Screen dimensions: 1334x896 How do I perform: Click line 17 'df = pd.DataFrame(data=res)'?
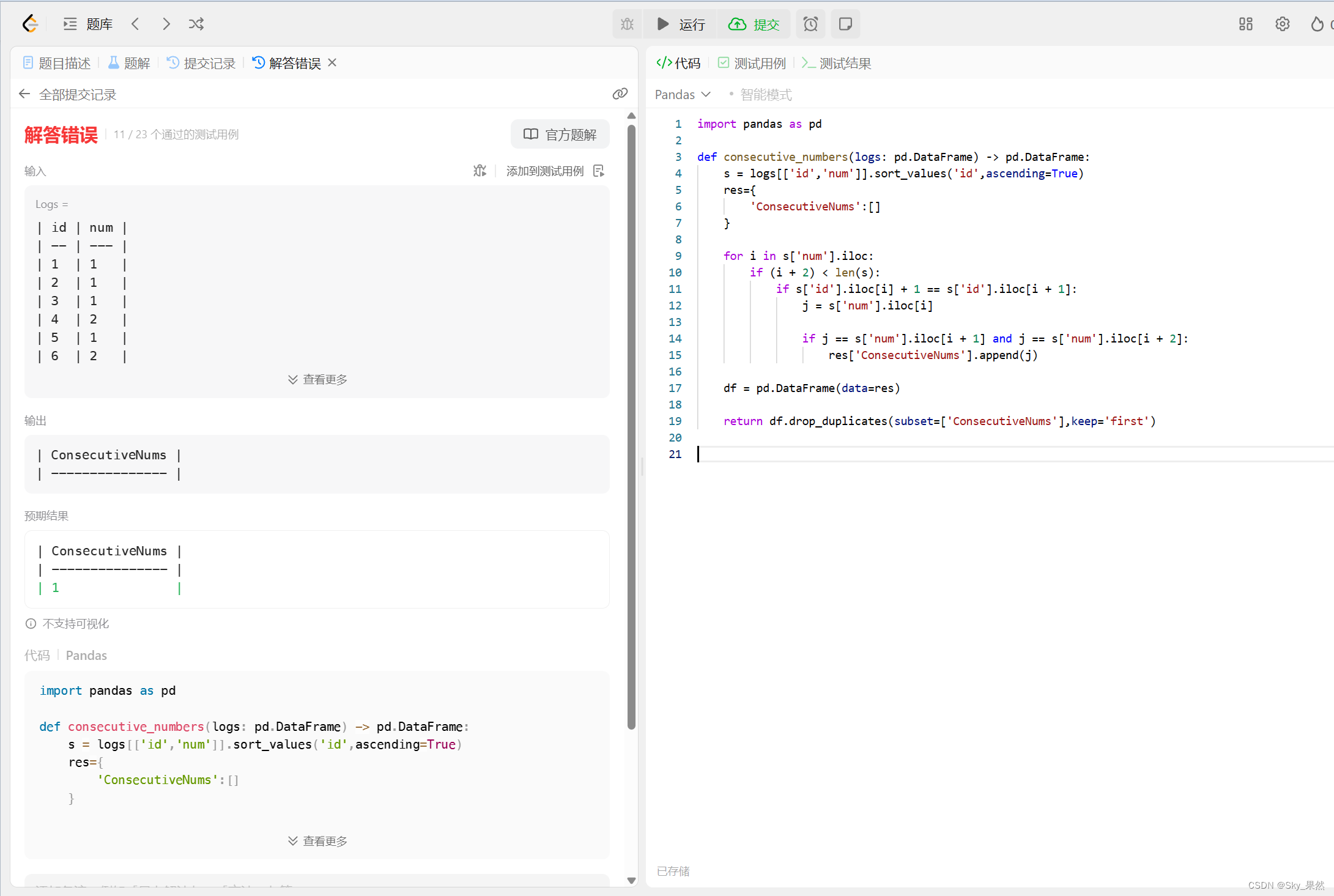click(x=812, y=388)
